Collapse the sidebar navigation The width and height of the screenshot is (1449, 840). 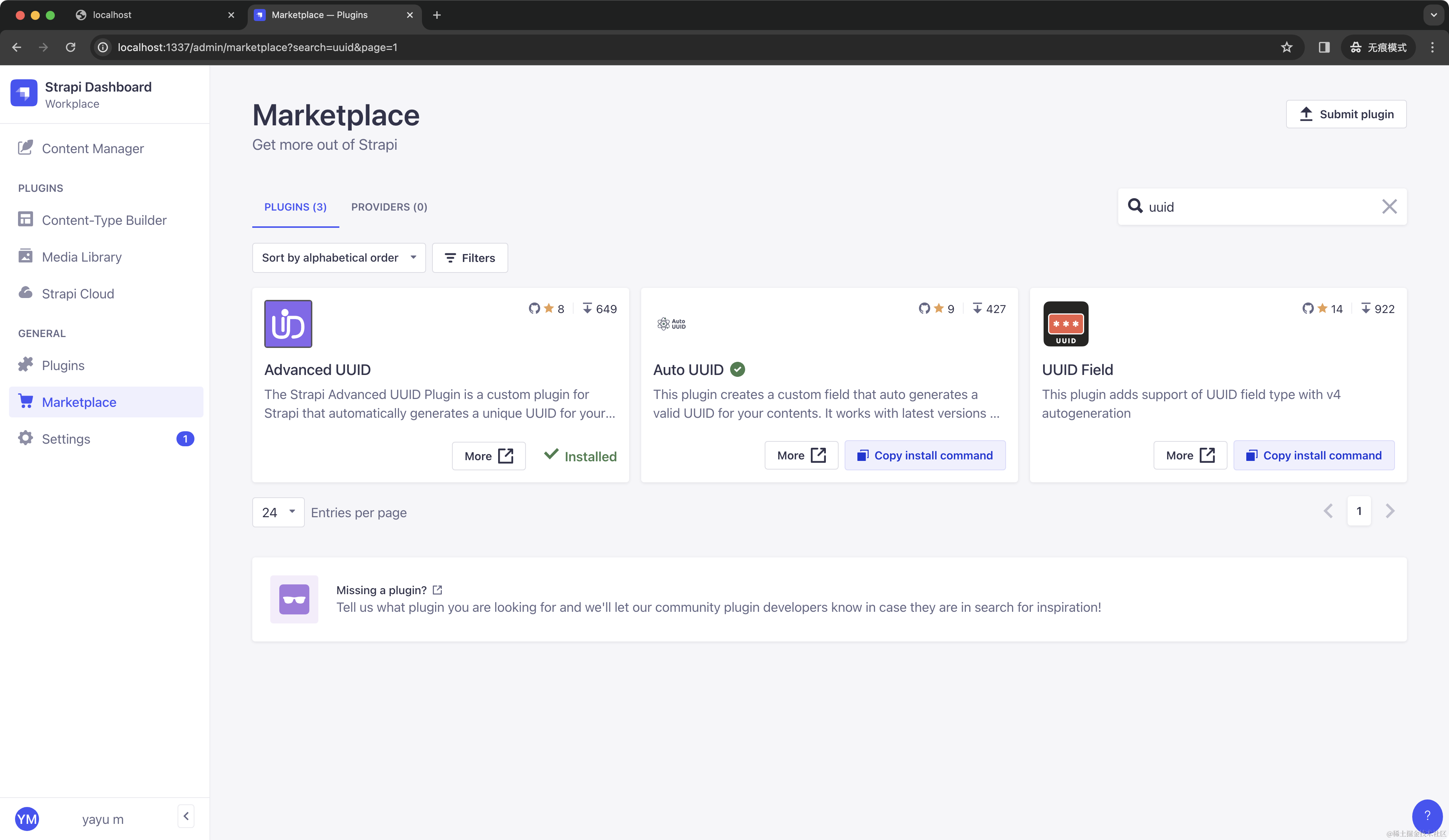[x=186, y=816]
